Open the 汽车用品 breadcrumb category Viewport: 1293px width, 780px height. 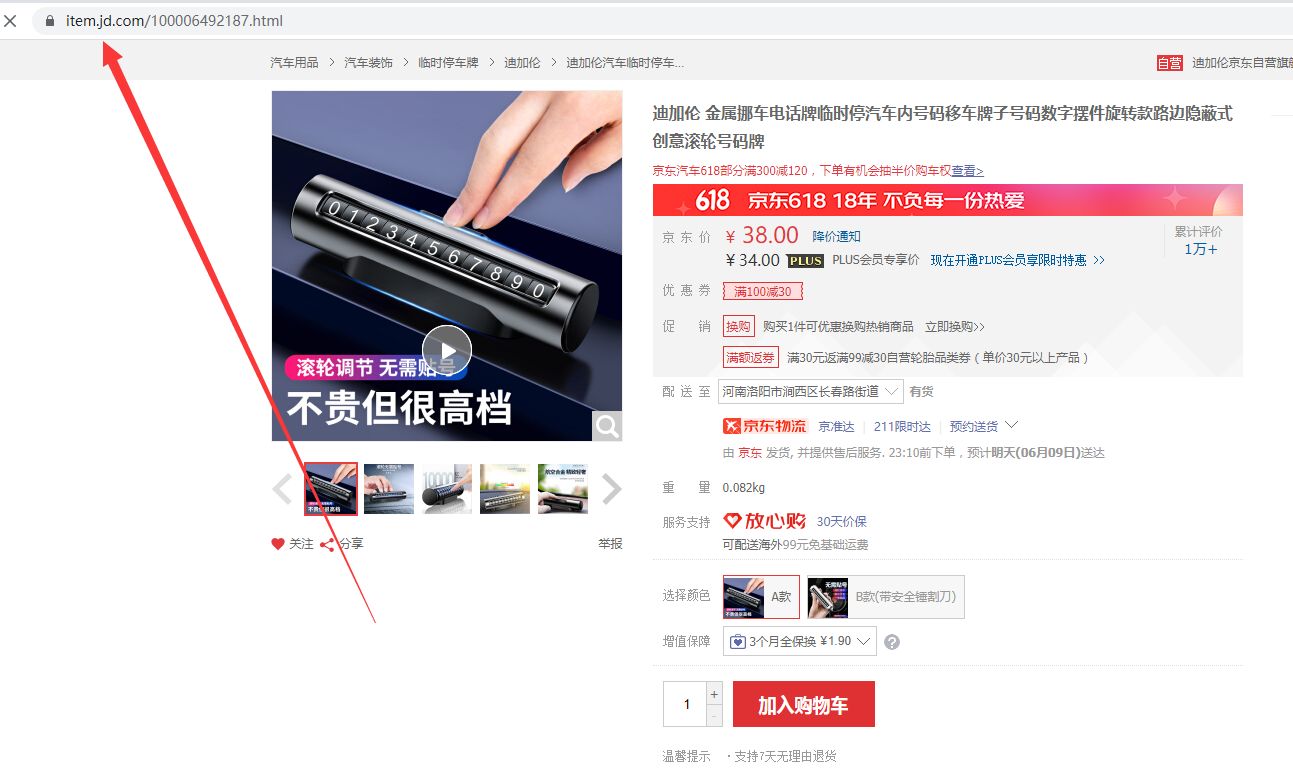[x=294, y=62]
